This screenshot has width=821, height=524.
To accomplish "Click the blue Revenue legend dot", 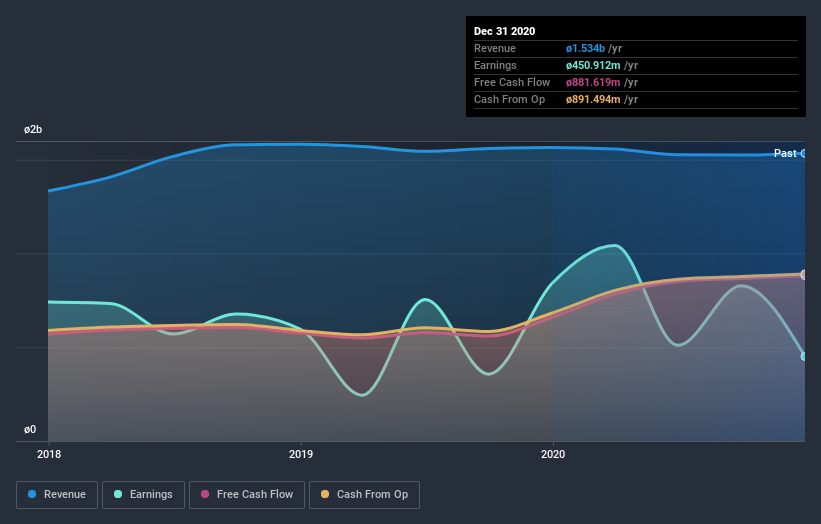I will (32, 494).
